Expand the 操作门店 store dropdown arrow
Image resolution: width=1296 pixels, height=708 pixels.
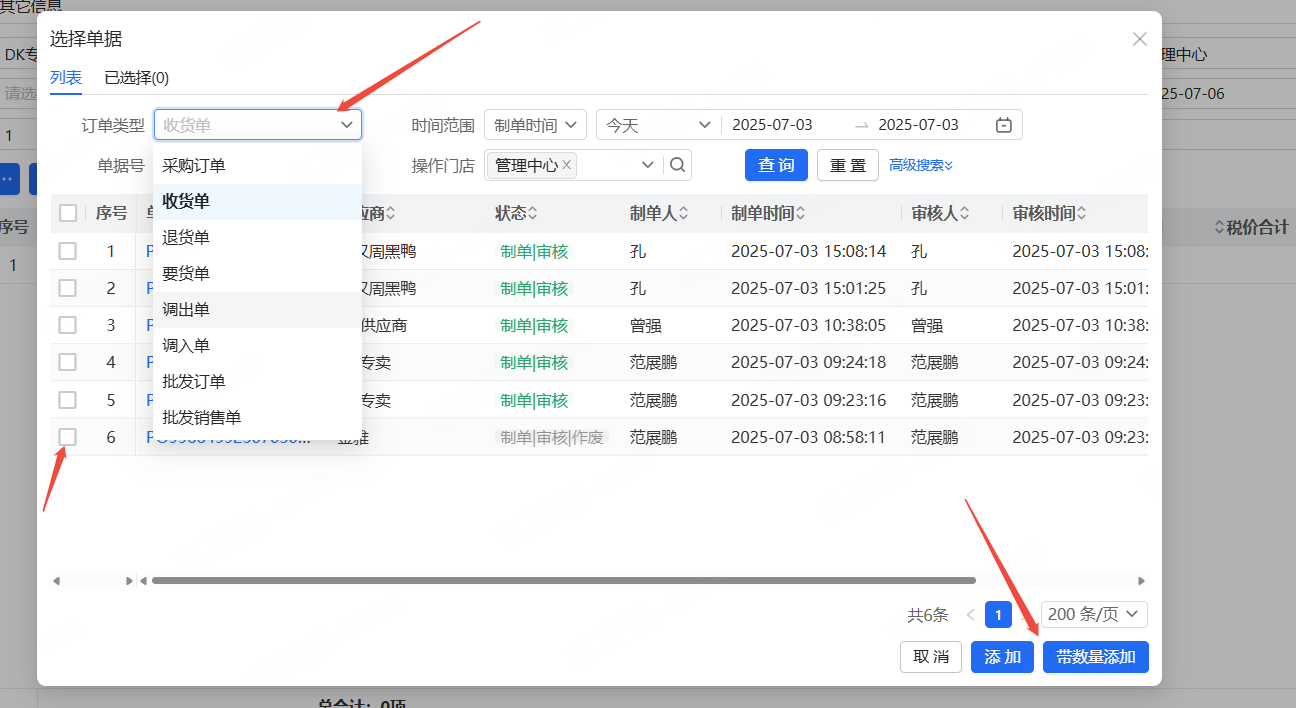(x=648, y=165)
